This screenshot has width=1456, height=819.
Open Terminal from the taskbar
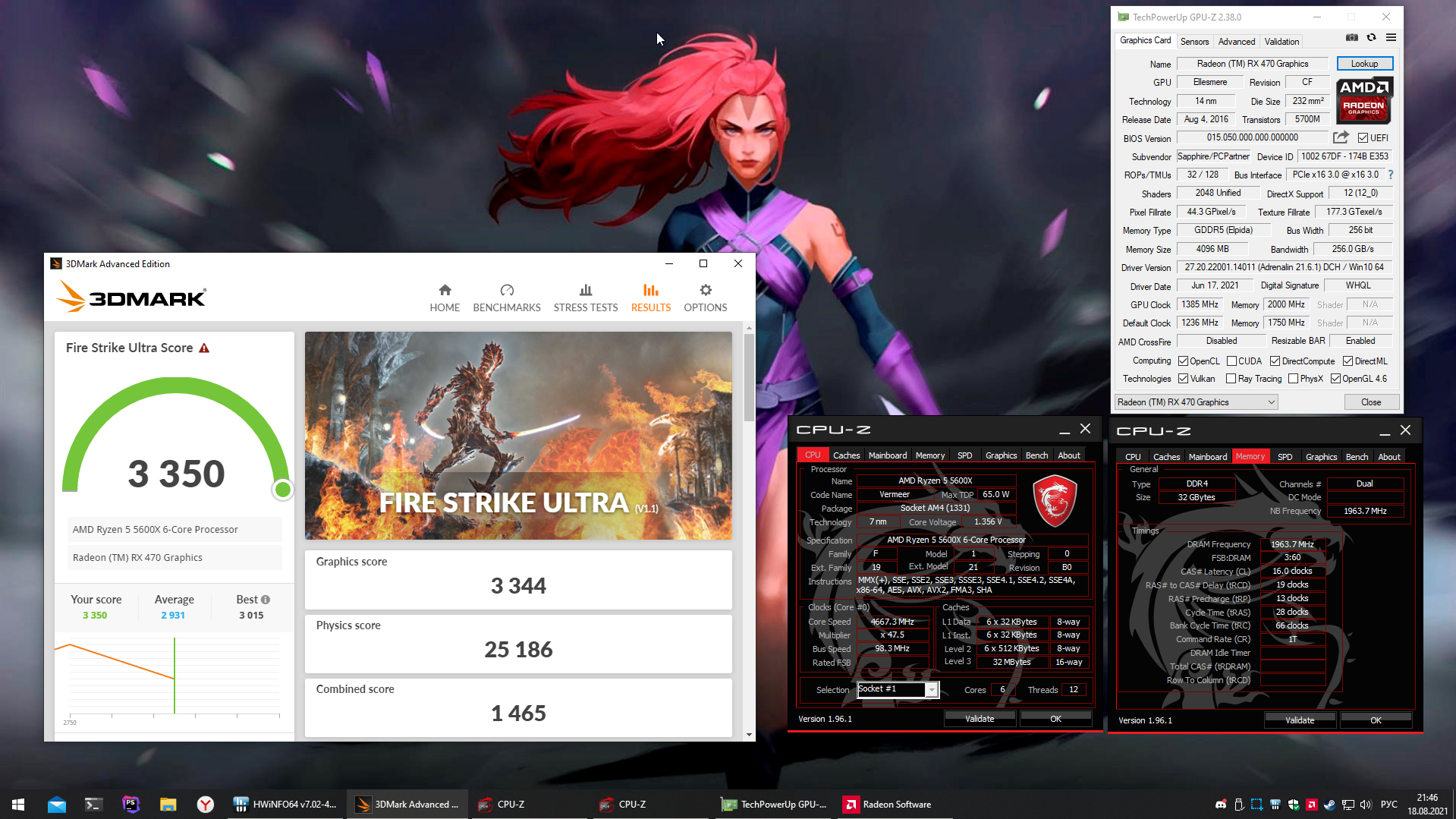click(94, 805)
